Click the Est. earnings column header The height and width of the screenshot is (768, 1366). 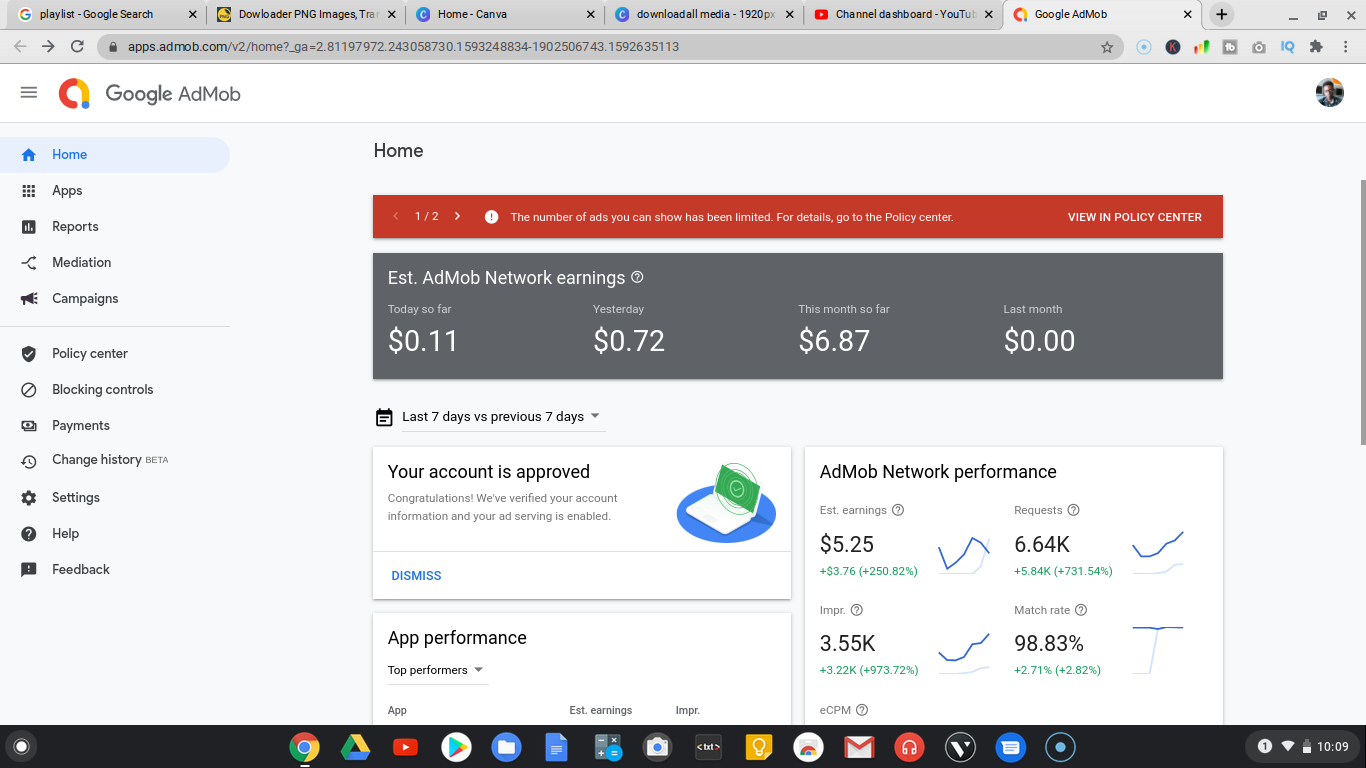pos(601,711)
